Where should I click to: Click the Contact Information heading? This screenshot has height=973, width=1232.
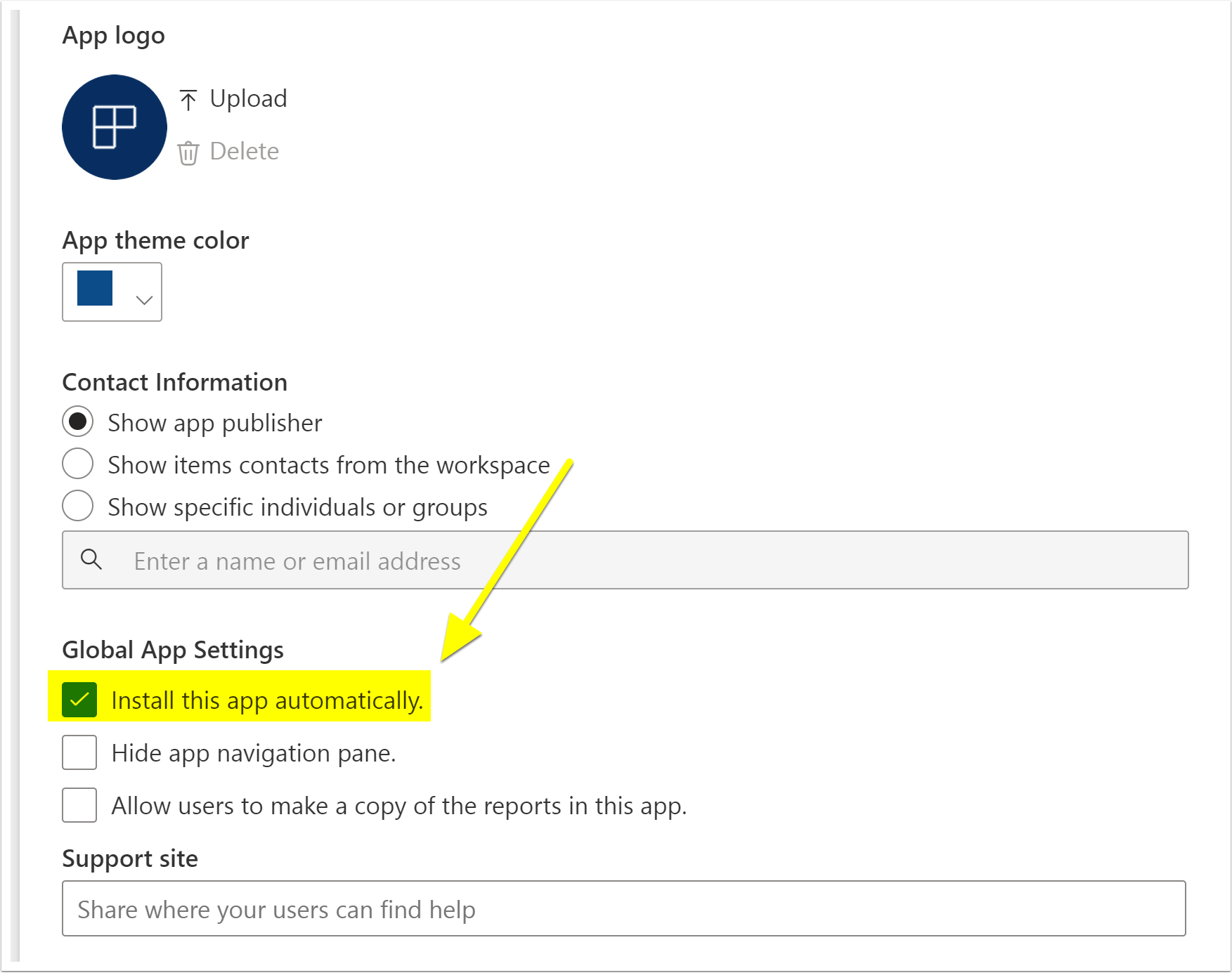tap(175, 382)
